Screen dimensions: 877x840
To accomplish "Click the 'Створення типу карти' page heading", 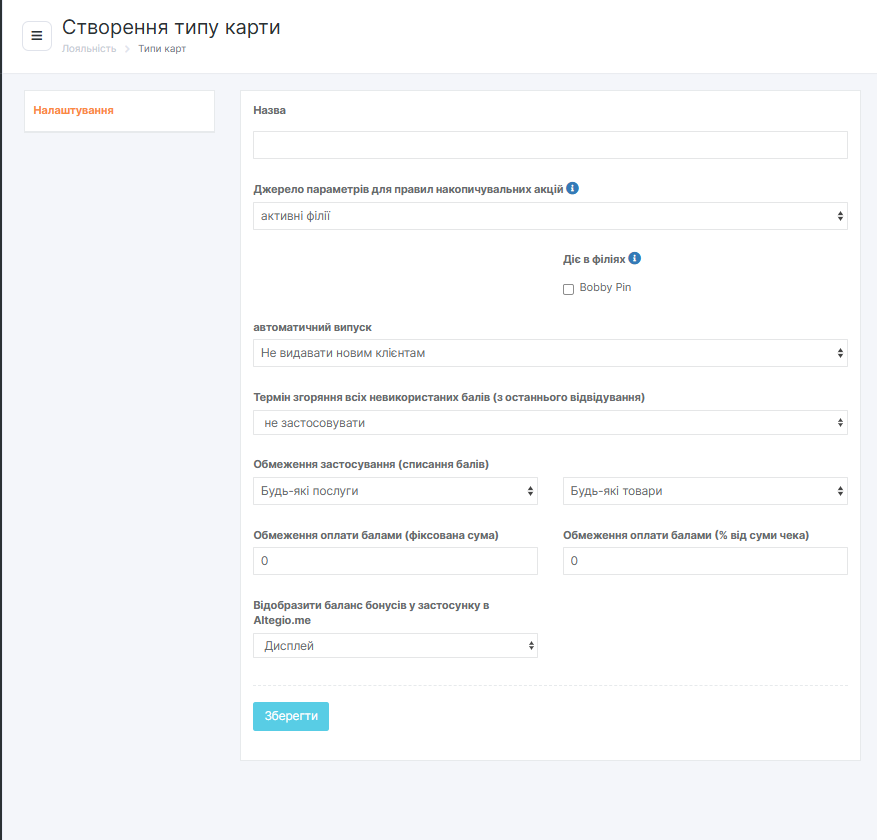I will (x=171, y=27).
